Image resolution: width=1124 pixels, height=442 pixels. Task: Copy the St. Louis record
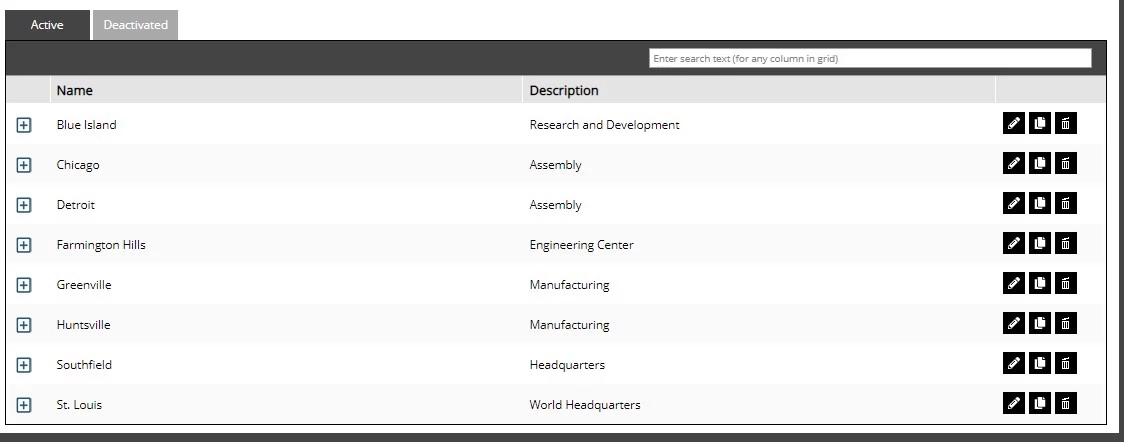(x=1040, y=403)
